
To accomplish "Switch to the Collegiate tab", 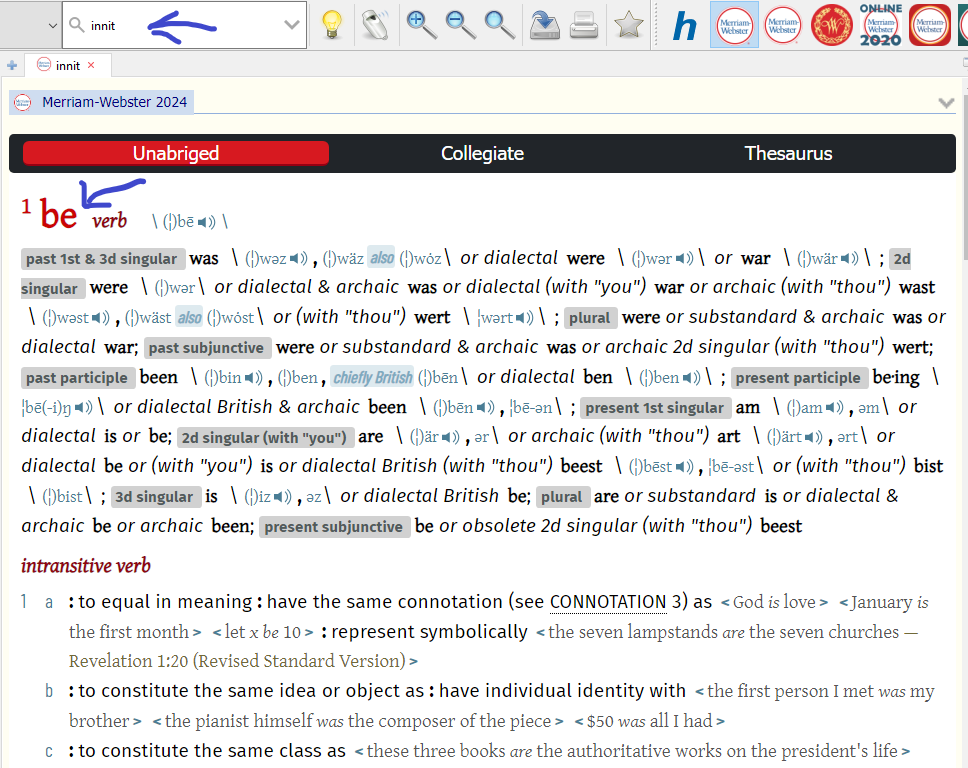I will pyautogui.click(x=482, y=153).
